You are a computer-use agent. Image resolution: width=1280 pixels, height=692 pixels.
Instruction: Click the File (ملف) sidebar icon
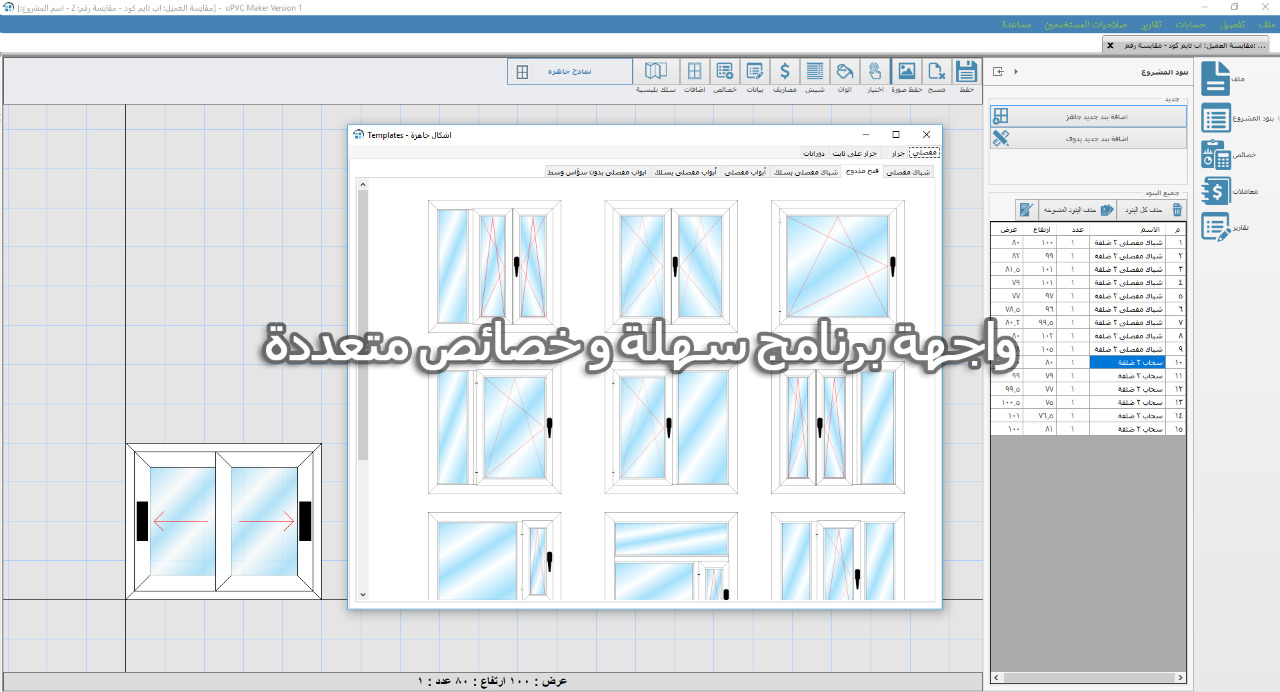pos(1216,79)
